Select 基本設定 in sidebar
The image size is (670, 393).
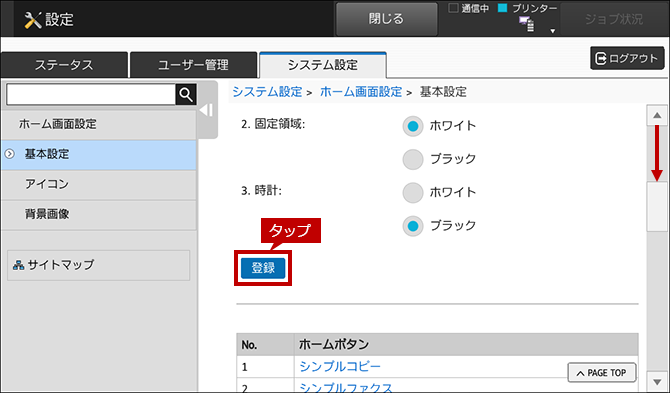pos(99,154)
